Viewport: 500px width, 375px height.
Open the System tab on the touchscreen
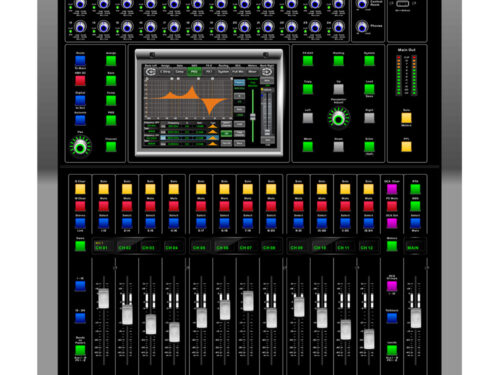point(223,72)
